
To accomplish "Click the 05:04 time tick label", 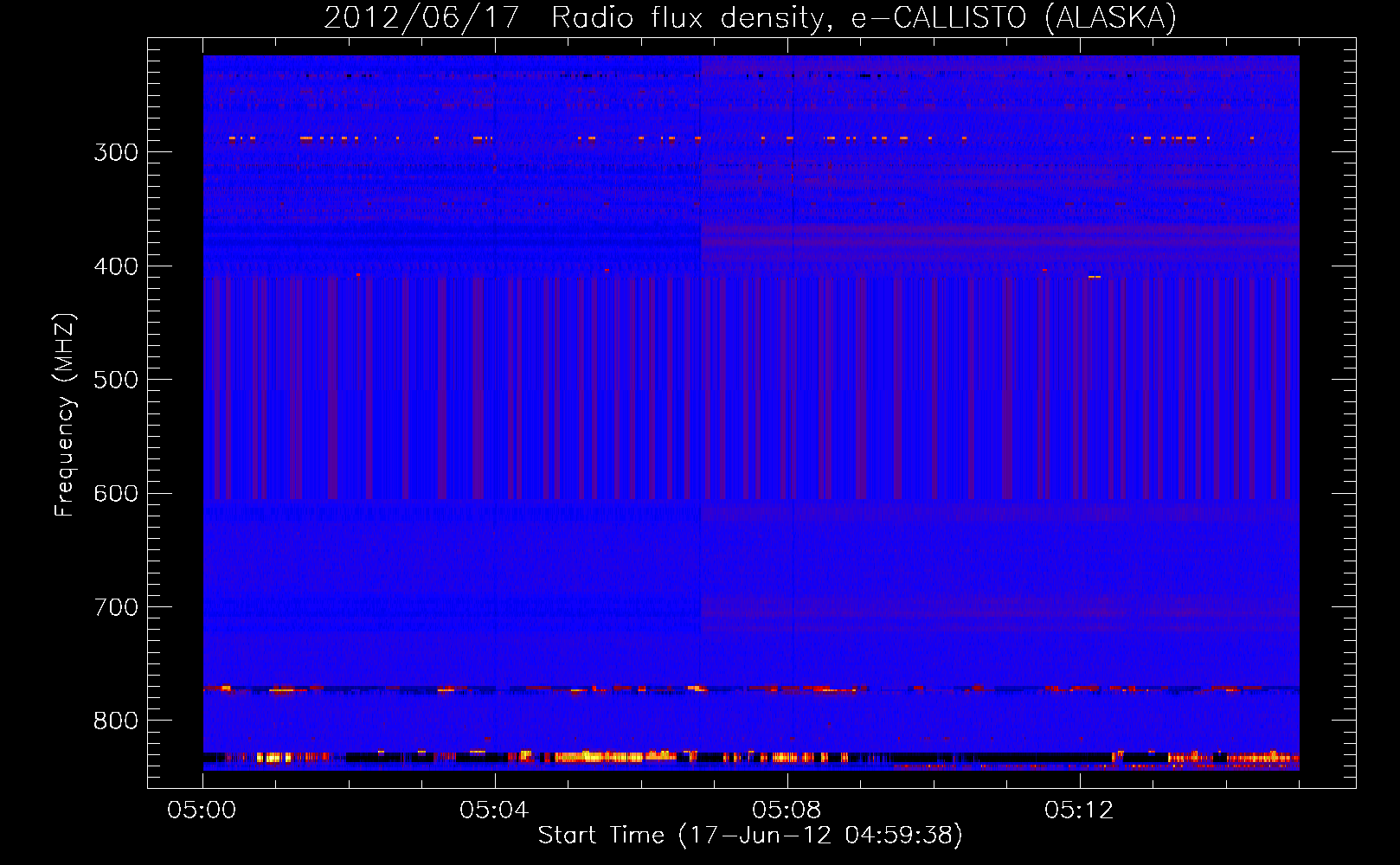I will click(x=494, y=811).
